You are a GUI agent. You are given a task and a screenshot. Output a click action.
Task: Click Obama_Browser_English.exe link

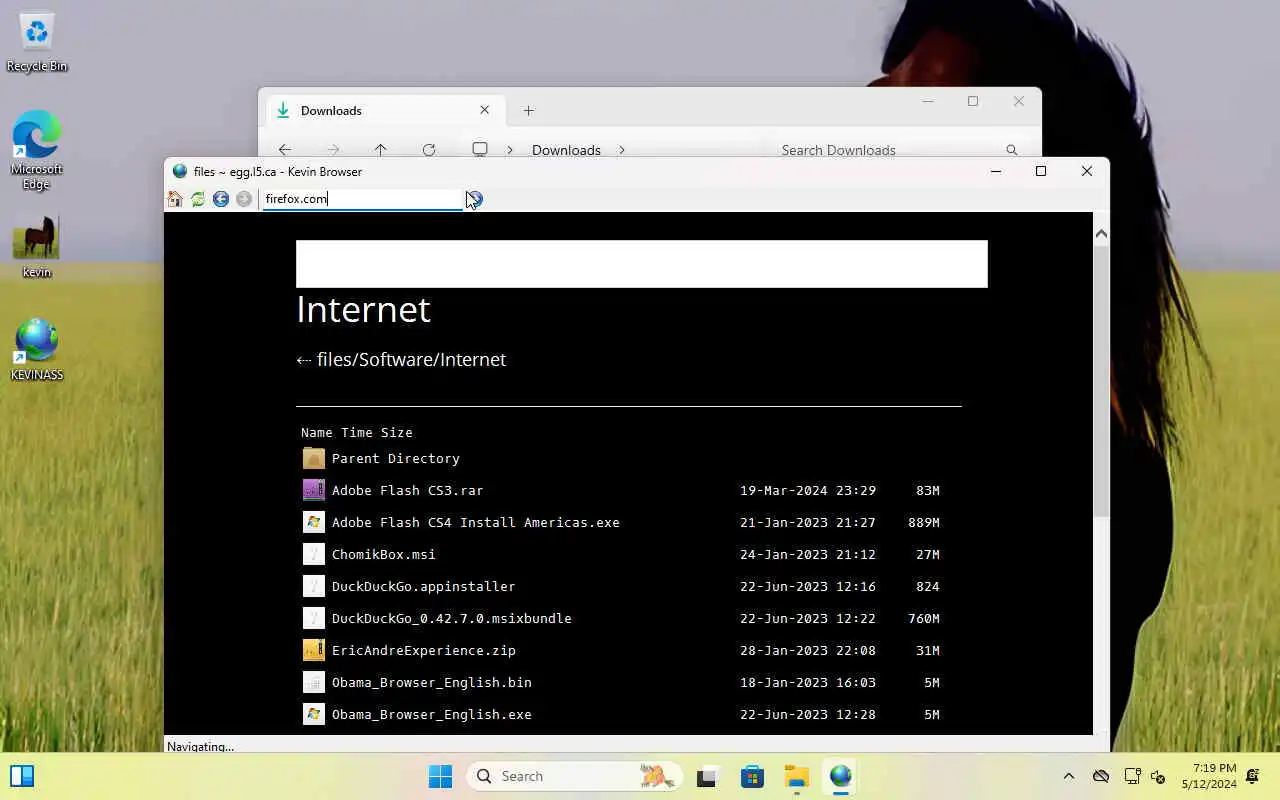(432, 715)
